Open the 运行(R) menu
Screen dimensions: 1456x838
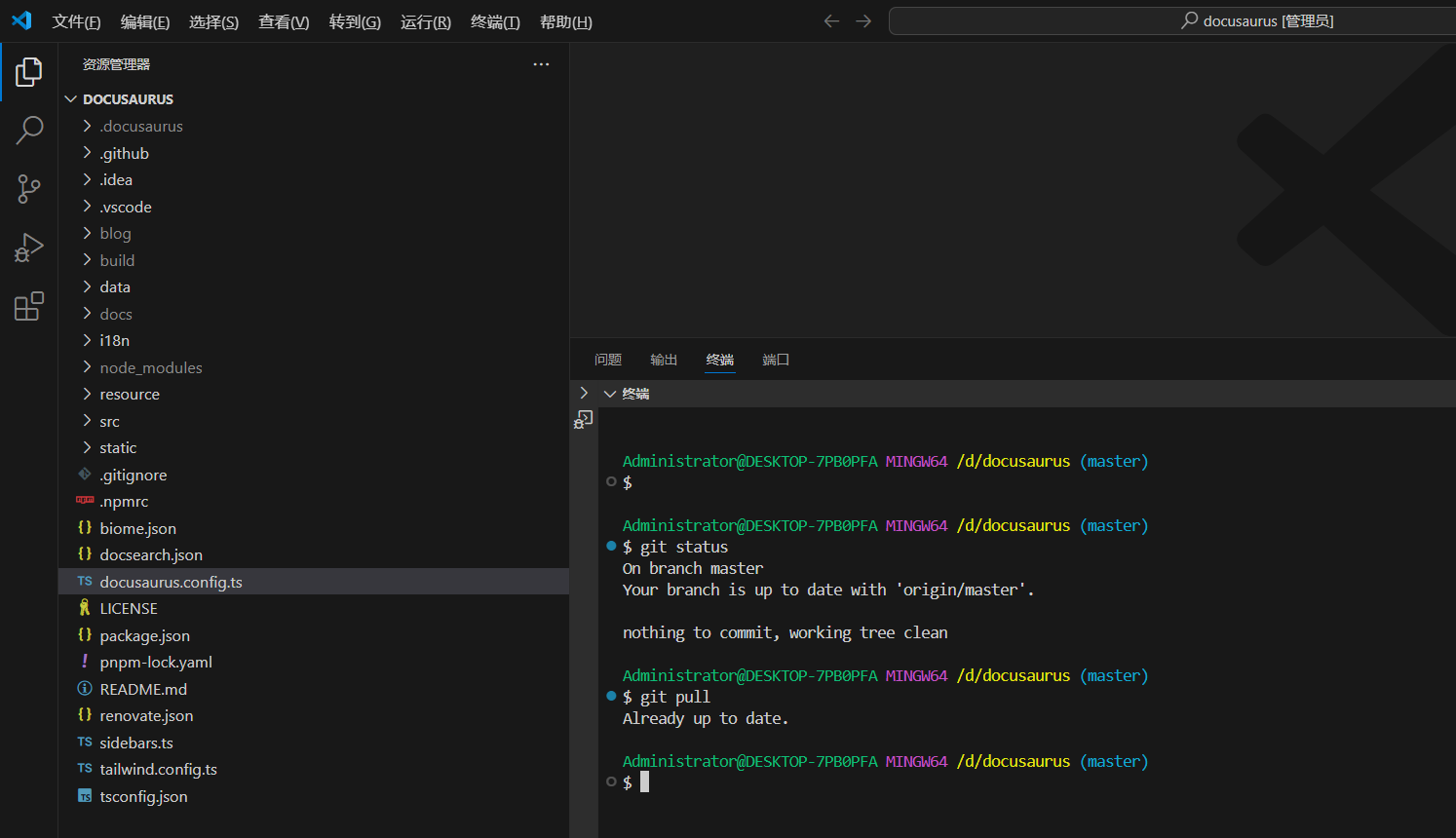pyautogui.click(x=426, y=21)
